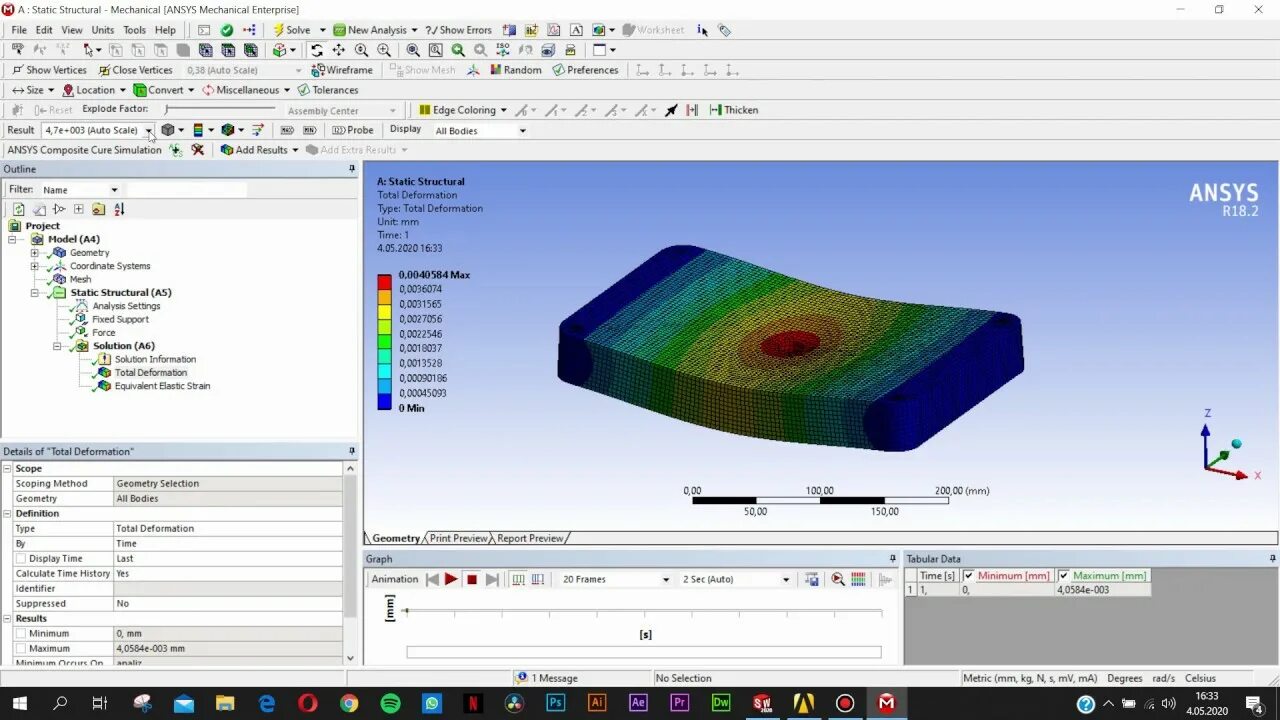
Task: Switch to the Report Preview tab
Action: coord(530,538)
